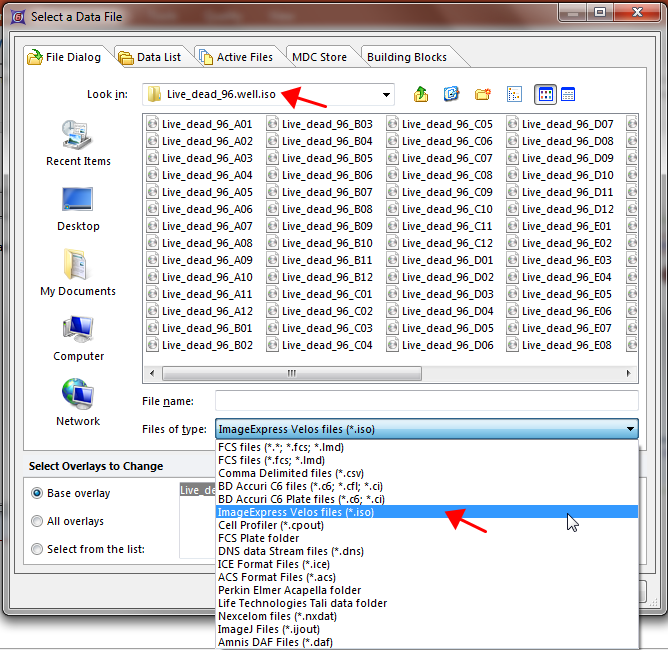Switch to the Data List tab

coord(150,57)
